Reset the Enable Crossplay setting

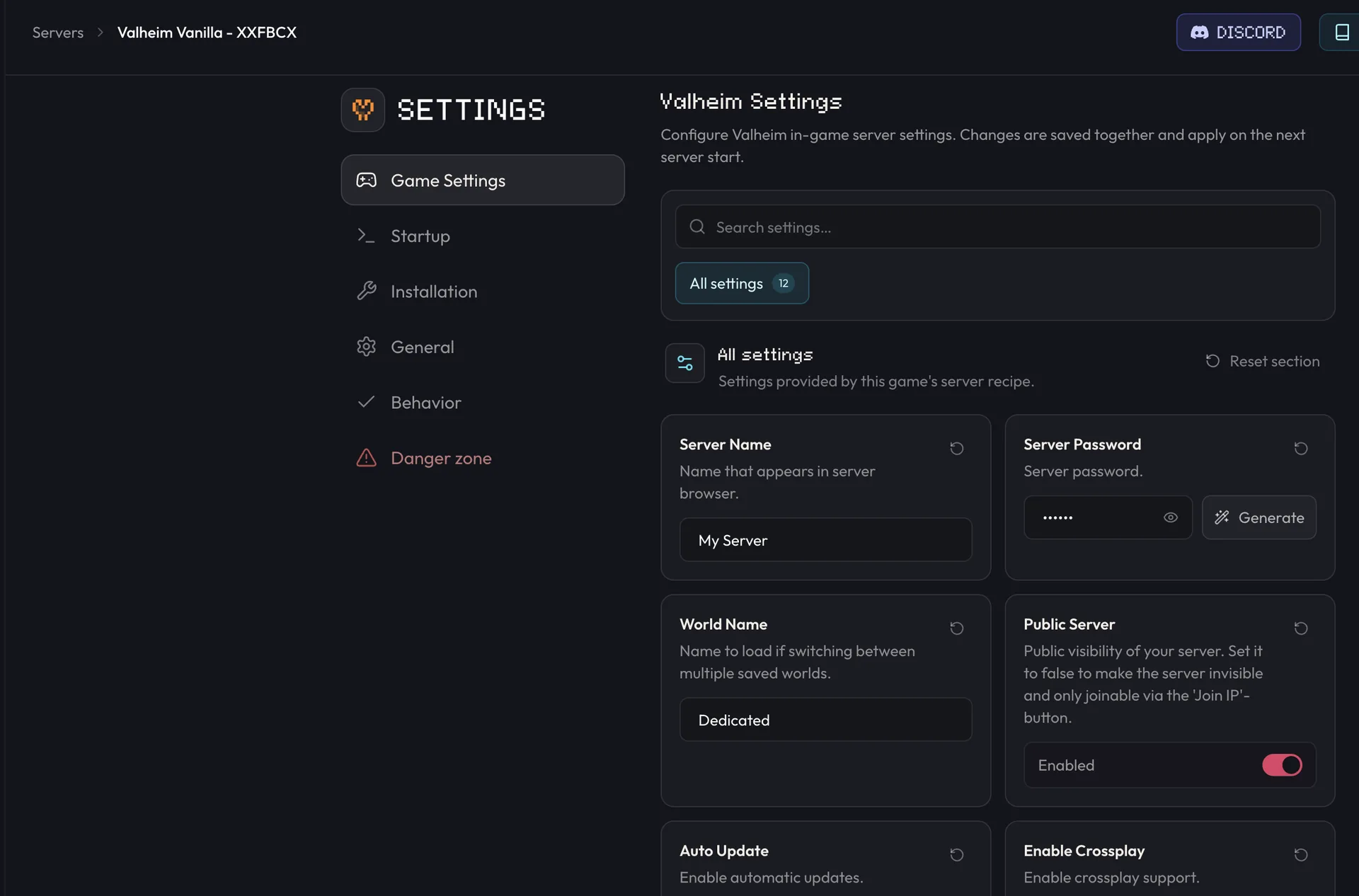pyautogui.click(x=1300, y=854)
